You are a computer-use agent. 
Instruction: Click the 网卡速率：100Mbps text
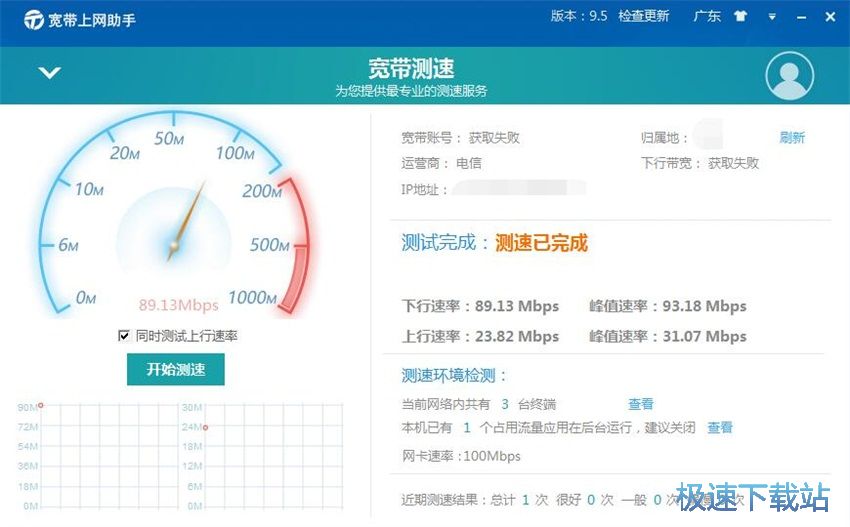[461, 456]
